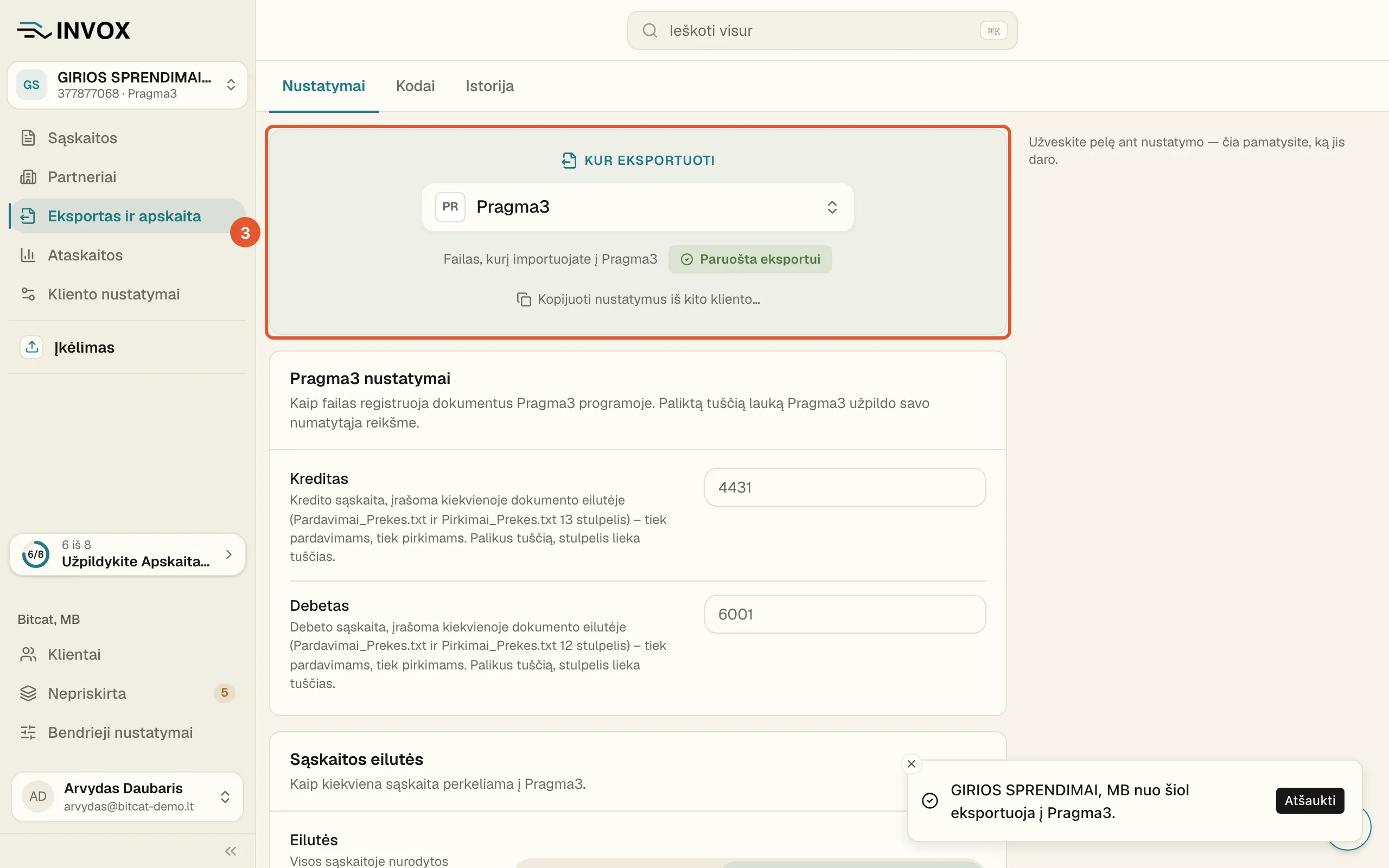The image size is (1389, 868).
Task: Switch to the Kodai tab
Action: pos(416,86)
